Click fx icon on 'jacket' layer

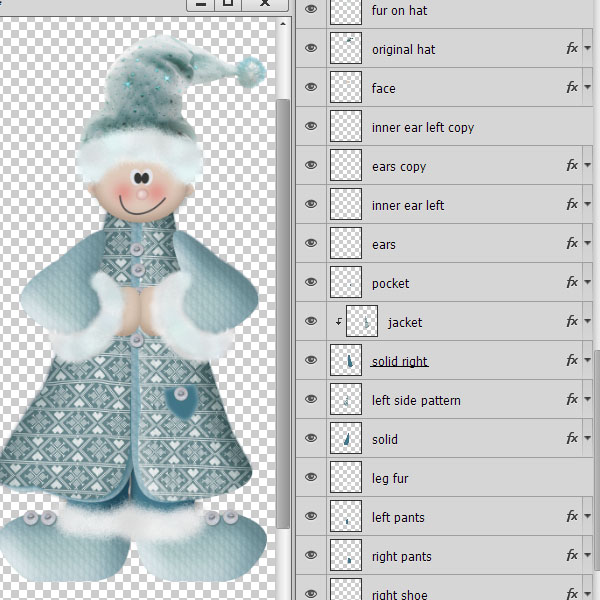[x=572, y=321]
